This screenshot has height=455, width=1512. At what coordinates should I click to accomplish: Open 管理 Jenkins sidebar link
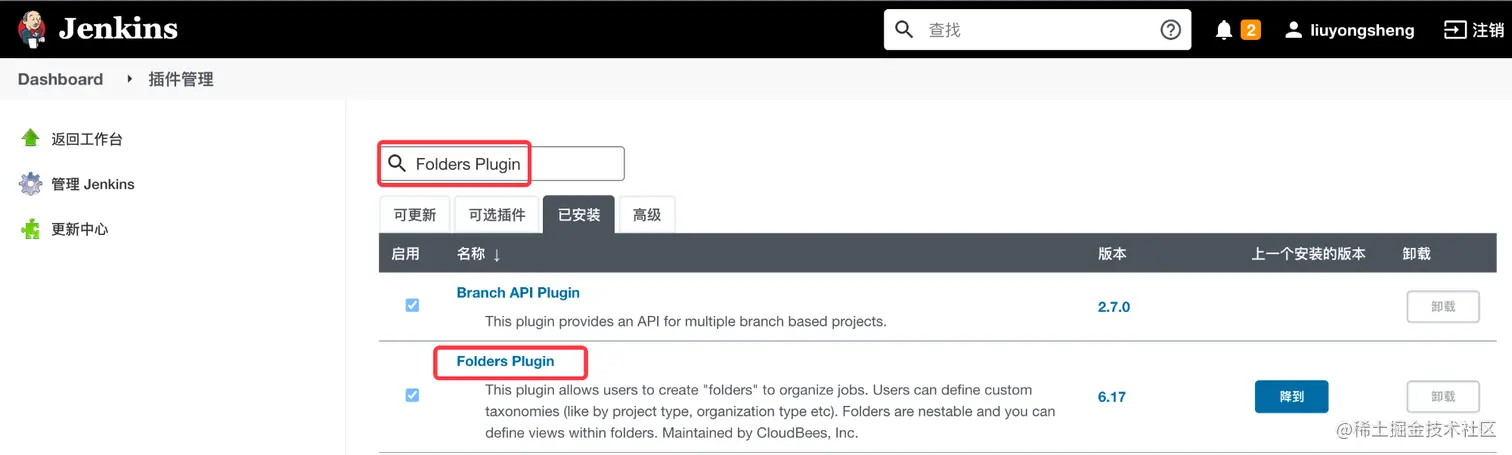(x=93, y=184)
